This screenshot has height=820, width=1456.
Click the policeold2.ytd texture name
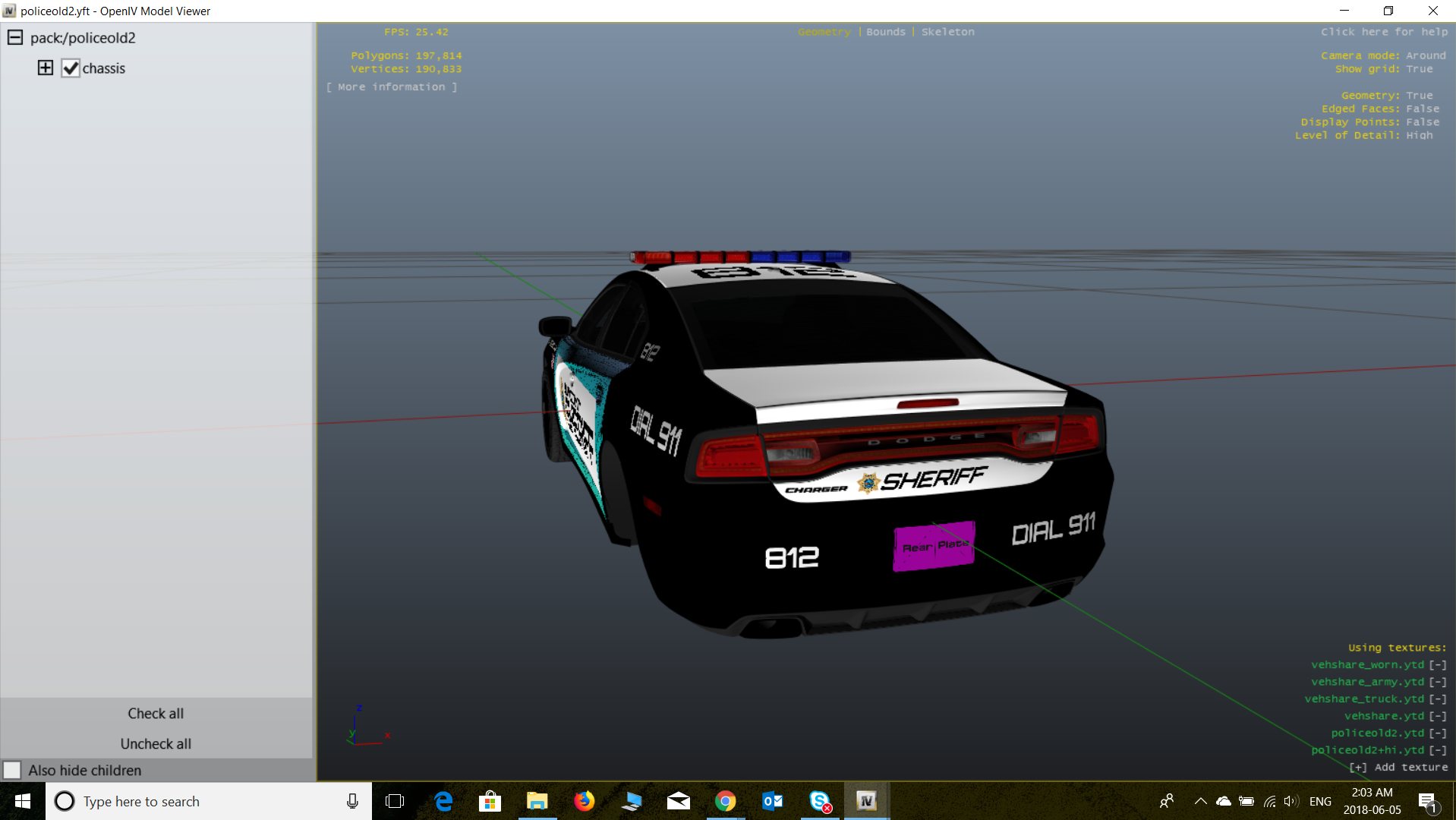(x=1377, y=733)
